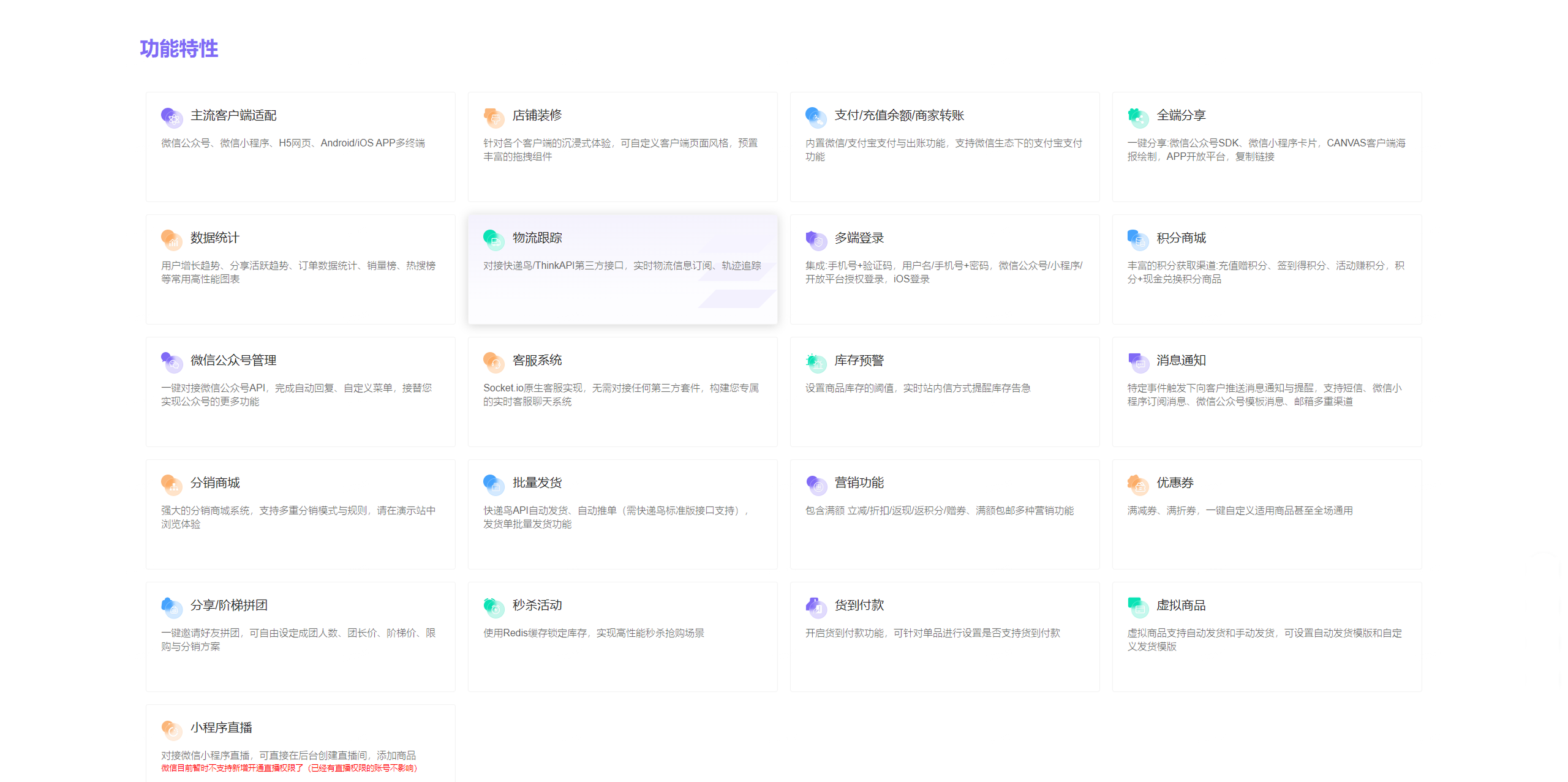Select the 批量发货 title text
Screen dimensions: 1568x782
coord(537,483)
